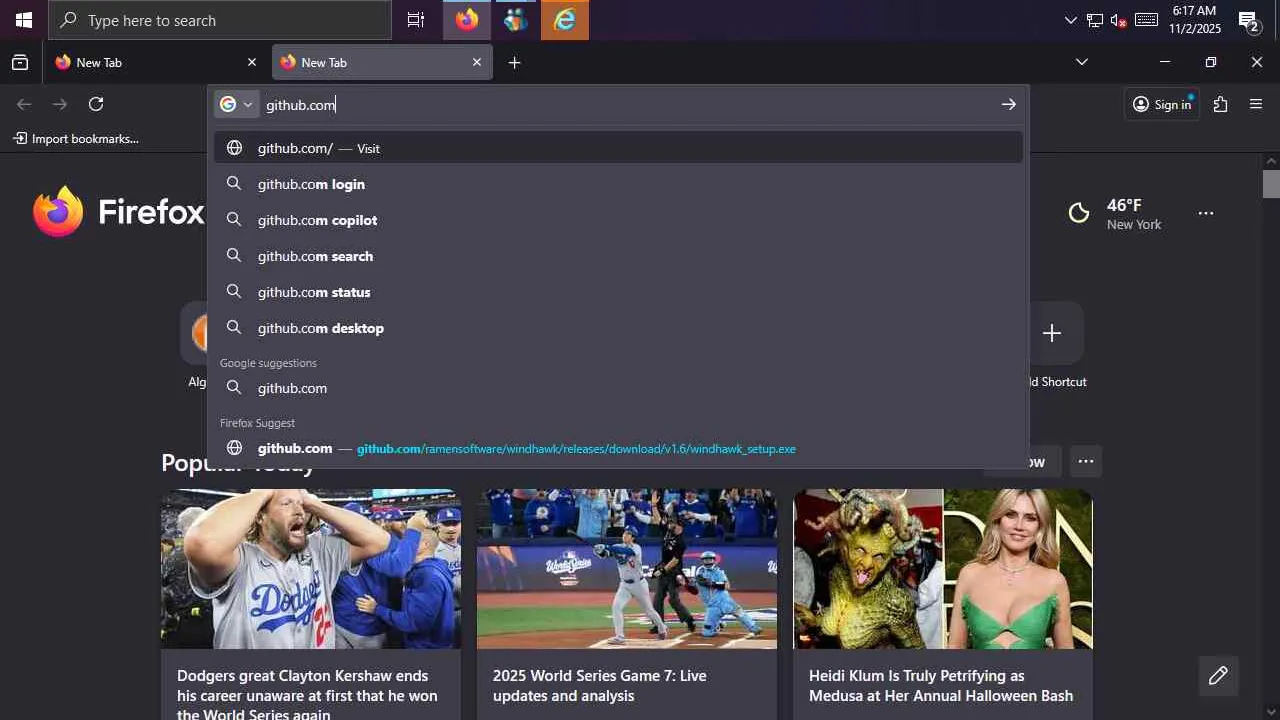This screenshot has width=1280, height=720.
Task: Go forward to the next page
Action: tap(60, 104)
